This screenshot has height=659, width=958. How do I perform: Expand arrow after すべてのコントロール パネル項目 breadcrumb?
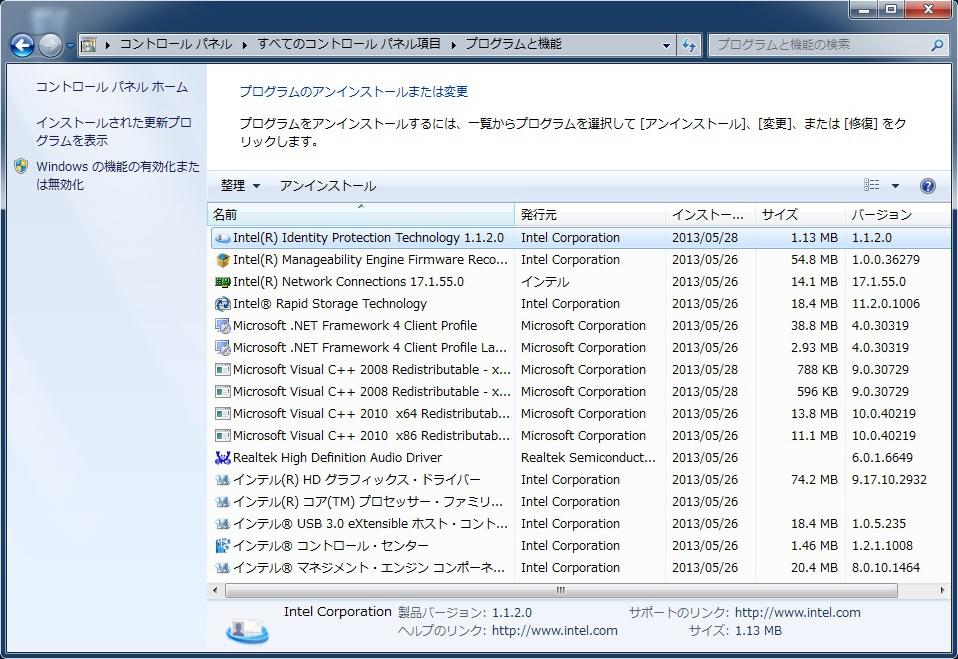[x=453, y=45]
